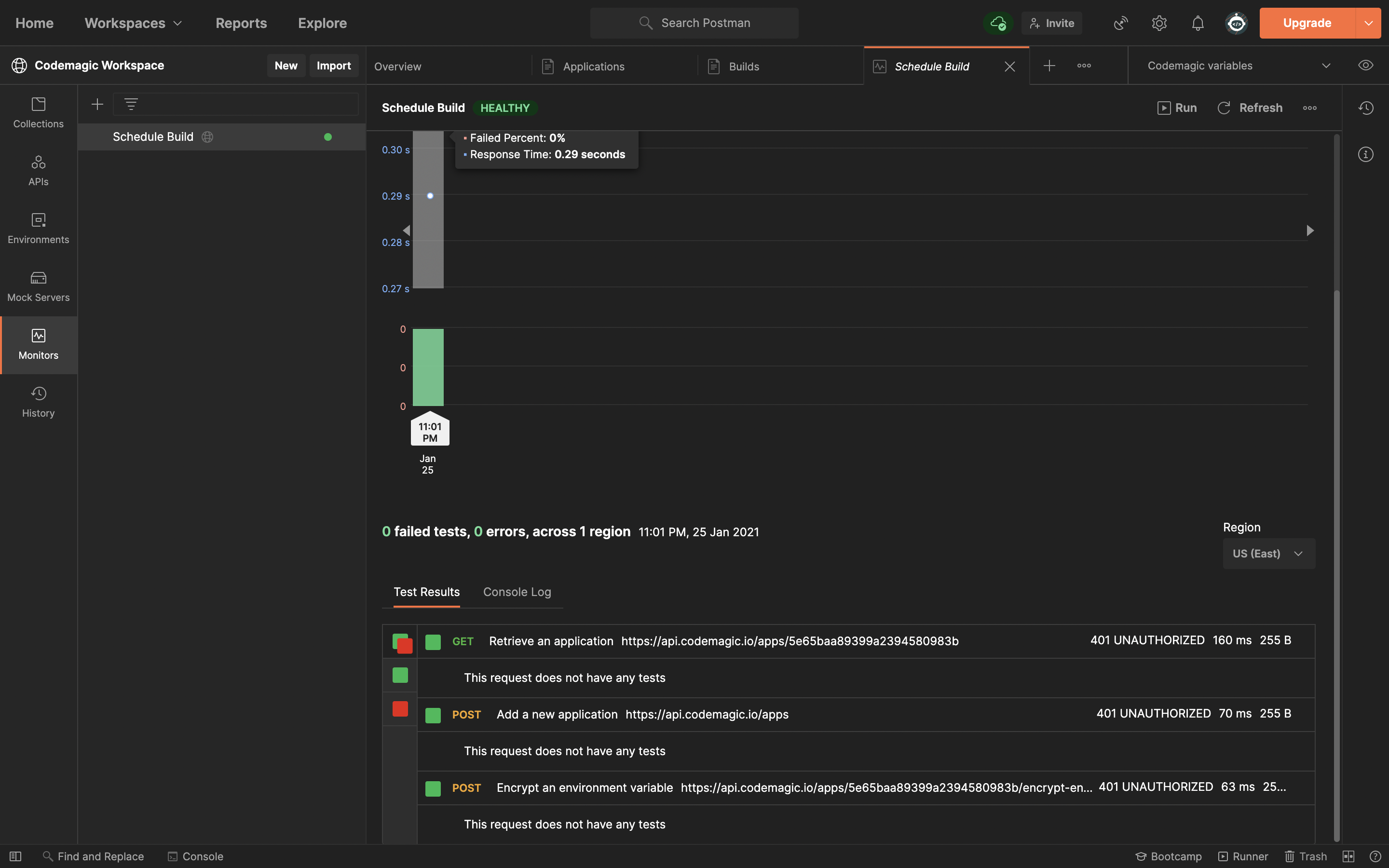Open the Monitors sidebar section

pyautogui.click(x=39, y=344)
